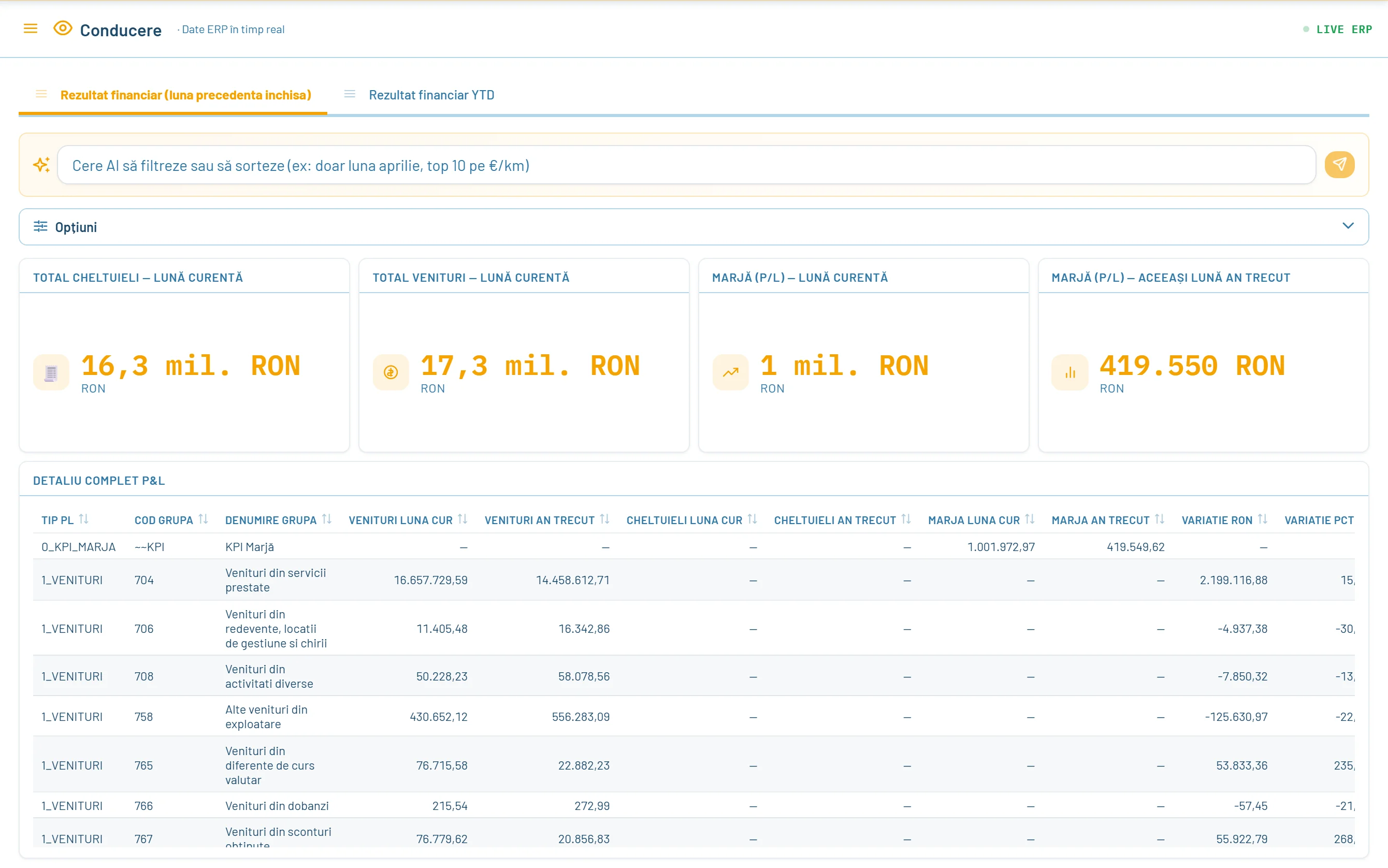Viewport: 1388px width, 868px height.
Task: Click the DETALIU COMPLET P&L heading
Action: point(99,481)
